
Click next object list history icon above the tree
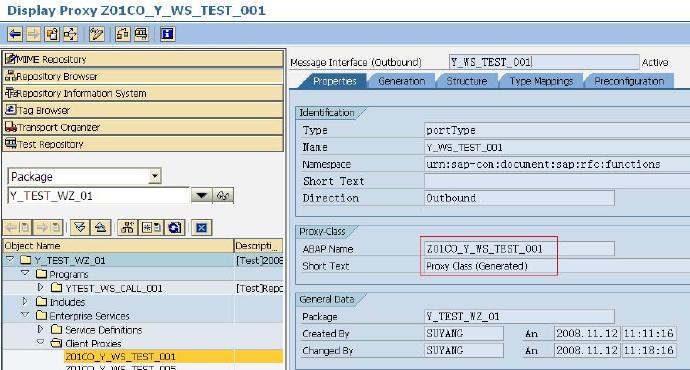point(48,227)
